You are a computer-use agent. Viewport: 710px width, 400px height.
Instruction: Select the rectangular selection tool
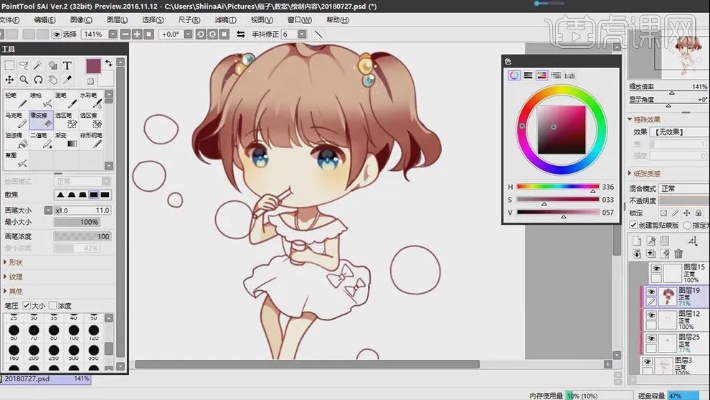9,66
